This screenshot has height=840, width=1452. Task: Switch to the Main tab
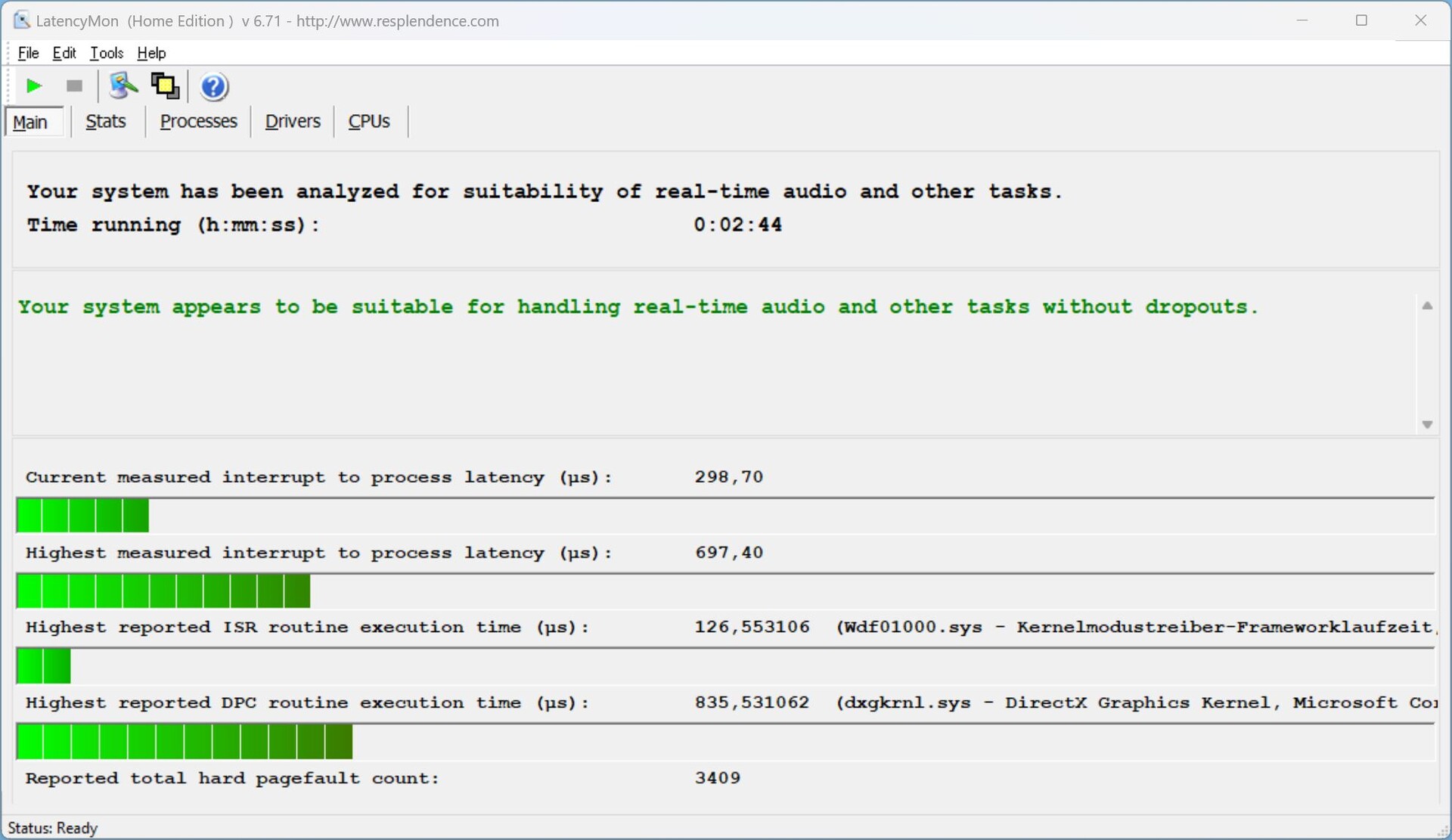point(30,122)
